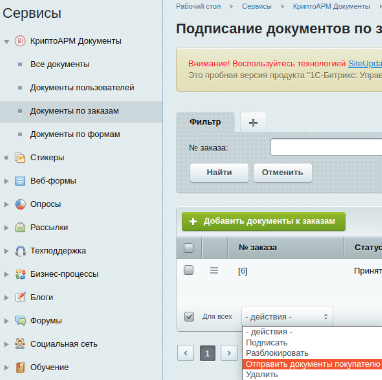Open the действия actions dropdown
Screen dimensions: 382x380
click(x=287, y=317)
